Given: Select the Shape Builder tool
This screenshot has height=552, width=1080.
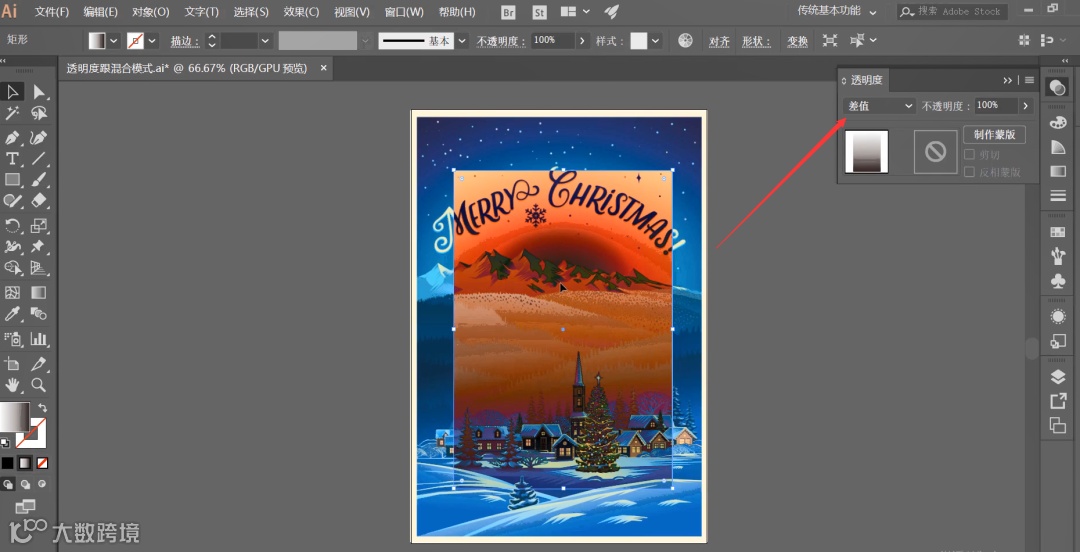Looking at the screenshot, I should click(12, 268).
